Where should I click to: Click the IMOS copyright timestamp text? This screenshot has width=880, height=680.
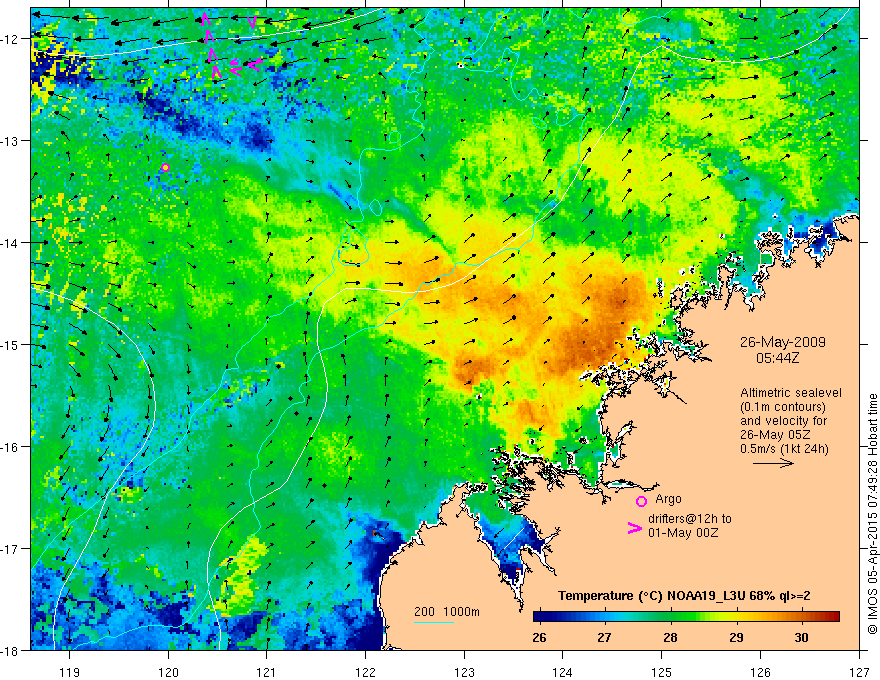pos(872,515)
